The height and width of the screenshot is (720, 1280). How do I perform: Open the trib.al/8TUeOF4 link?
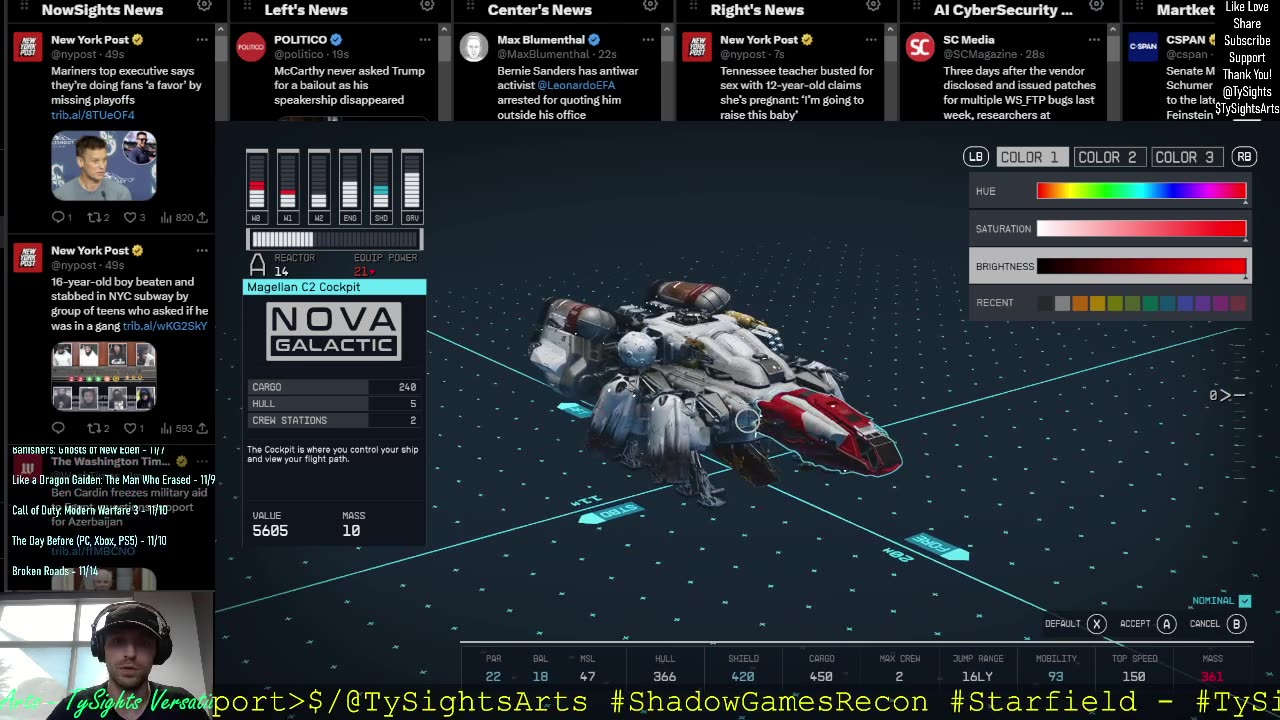93,115
